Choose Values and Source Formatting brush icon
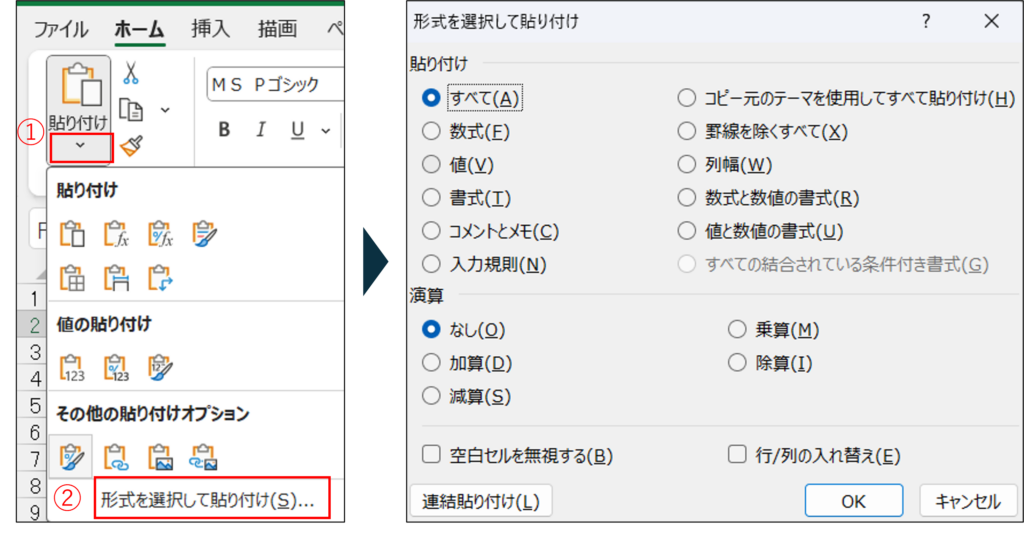This screenshot has width=1024, height=533. (x=160, y=368)
